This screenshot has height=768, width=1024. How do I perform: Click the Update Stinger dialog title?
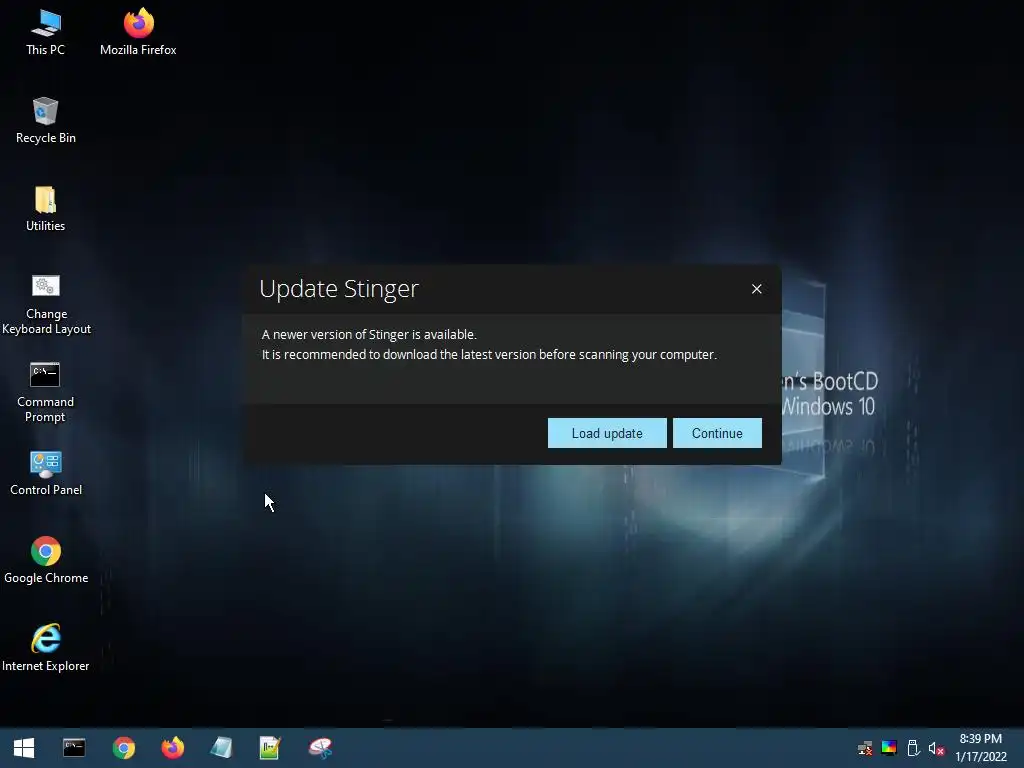pyautogui.click(x=339, y=289)
